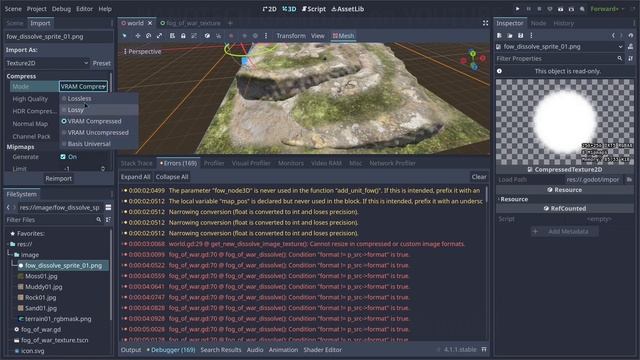Click the Inspector load resource folder icon
640x360 pixels.
pos(510,36)
